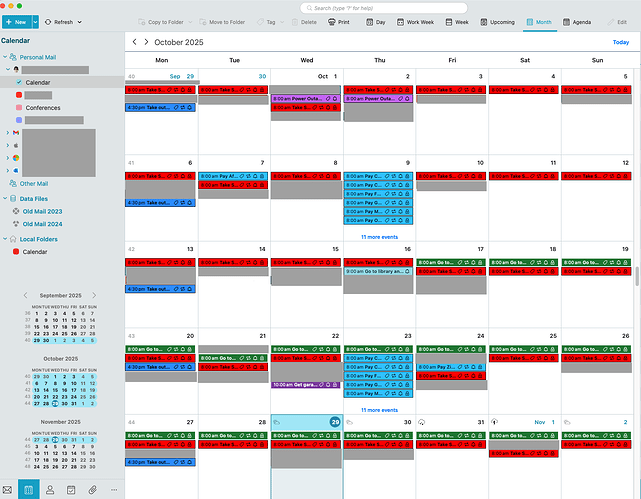
Task: Advance to next month with right arrow
Action: [x=146, y=42]
